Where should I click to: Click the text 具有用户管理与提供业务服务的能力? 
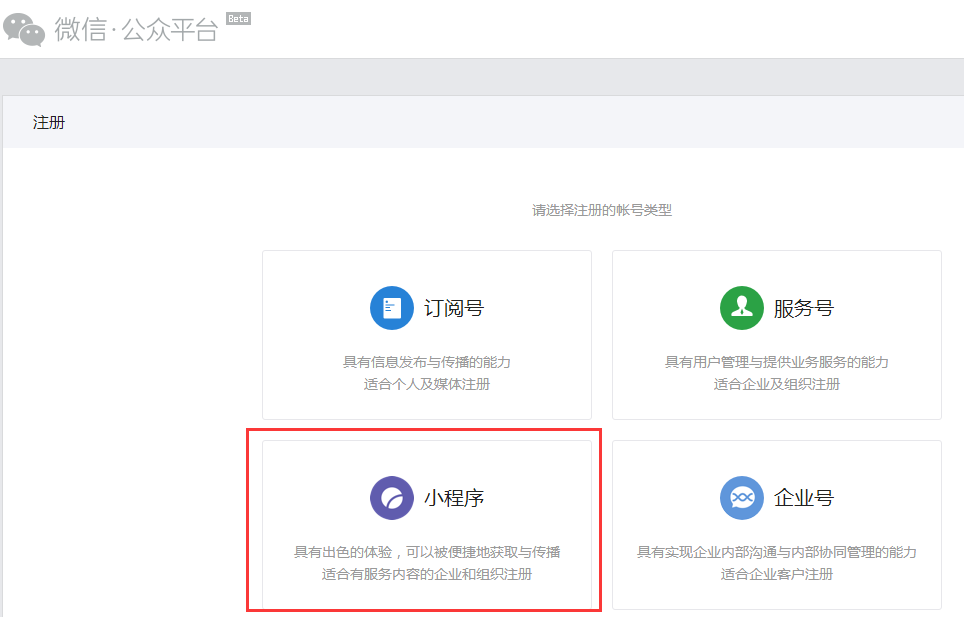776,362
